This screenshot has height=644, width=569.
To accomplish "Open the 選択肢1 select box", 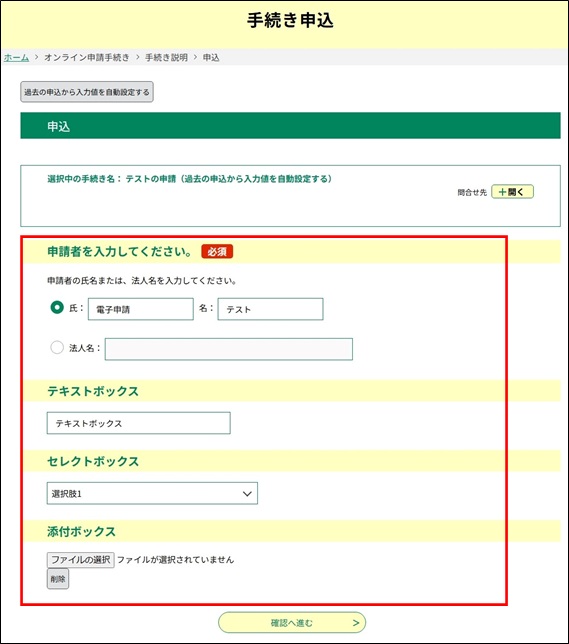I will (152, 493).
